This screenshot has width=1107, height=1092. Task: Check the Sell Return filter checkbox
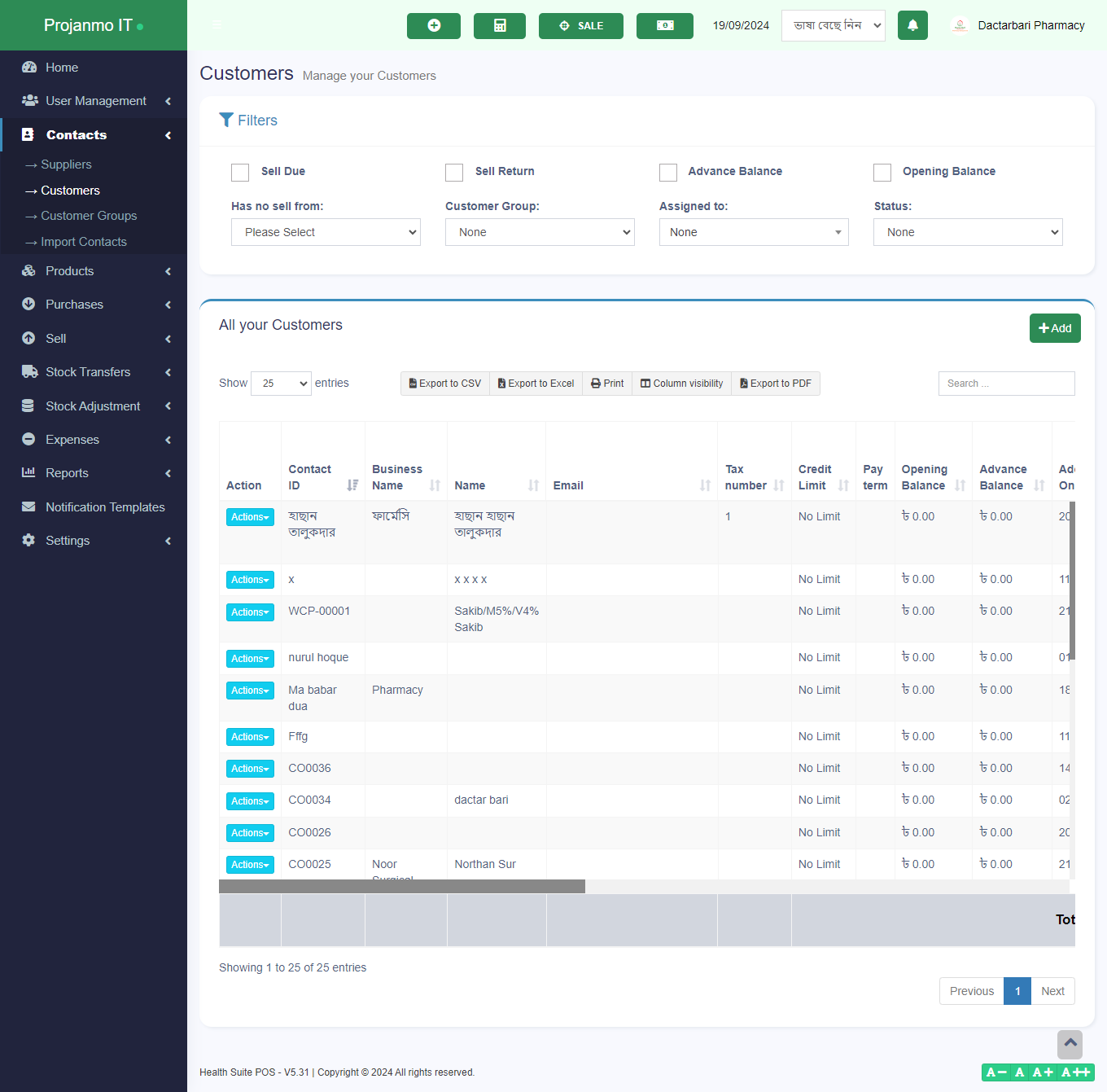454,172
